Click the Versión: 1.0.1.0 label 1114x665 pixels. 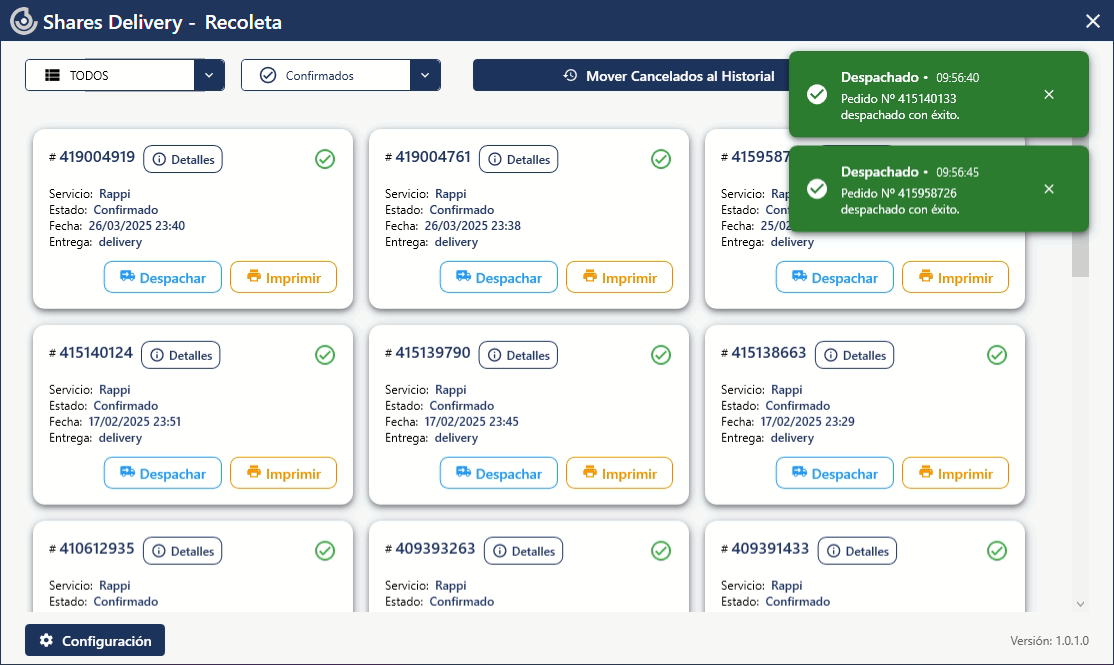click(x=1049, y=641)
